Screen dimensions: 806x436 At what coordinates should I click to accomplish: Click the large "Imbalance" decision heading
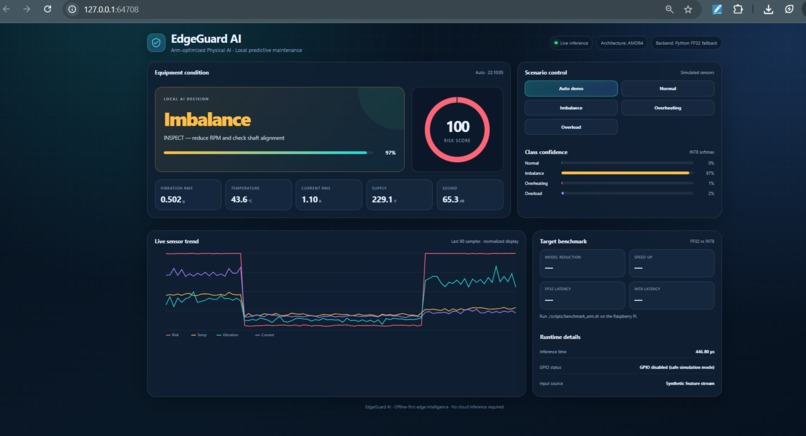(207, 120)
